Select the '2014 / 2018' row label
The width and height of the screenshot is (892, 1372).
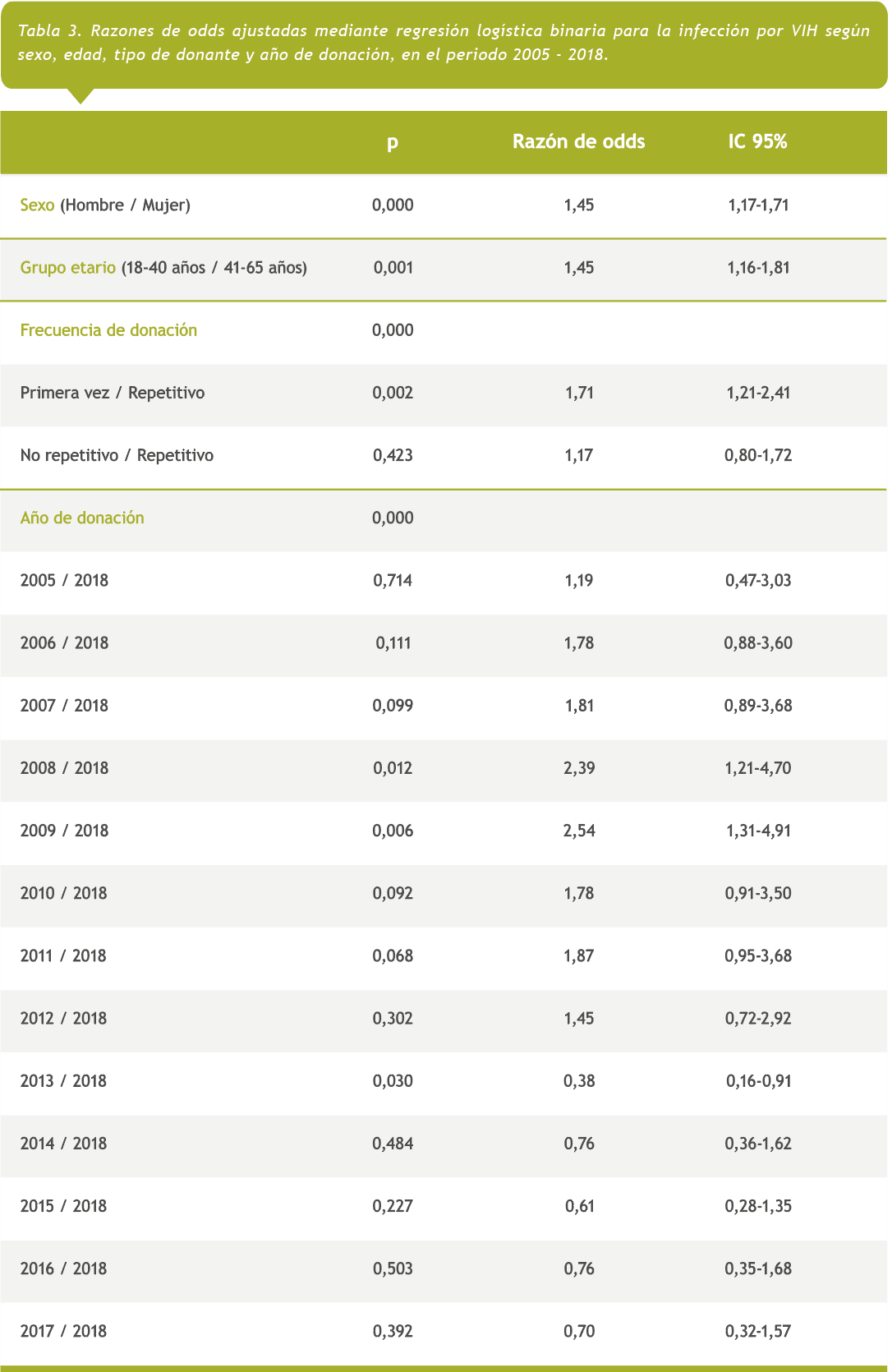63,1144
